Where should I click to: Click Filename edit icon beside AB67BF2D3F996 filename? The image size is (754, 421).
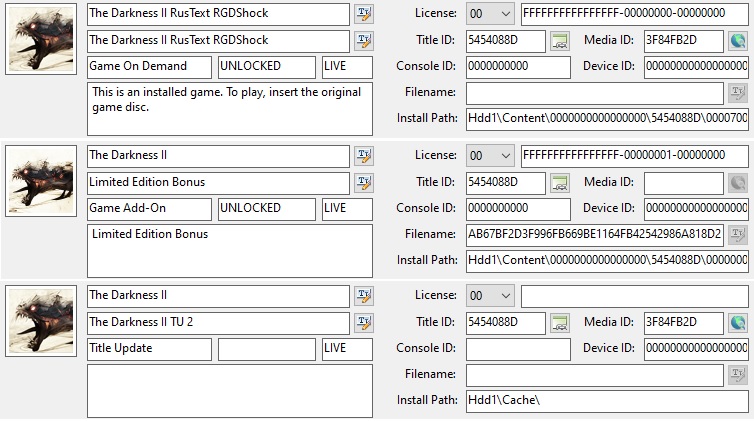(x=738, y=235)
